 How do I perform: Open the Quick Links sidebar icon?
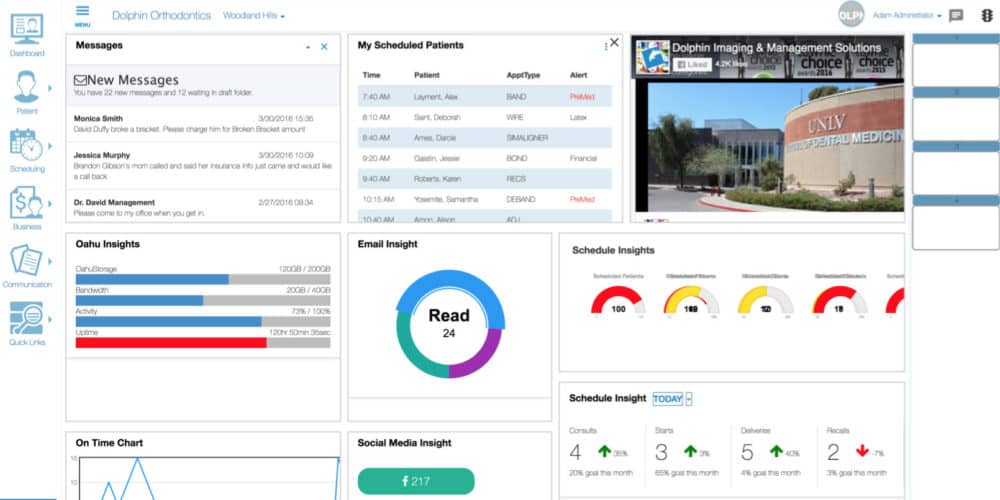pyautogui.click(x=27, y=318)
